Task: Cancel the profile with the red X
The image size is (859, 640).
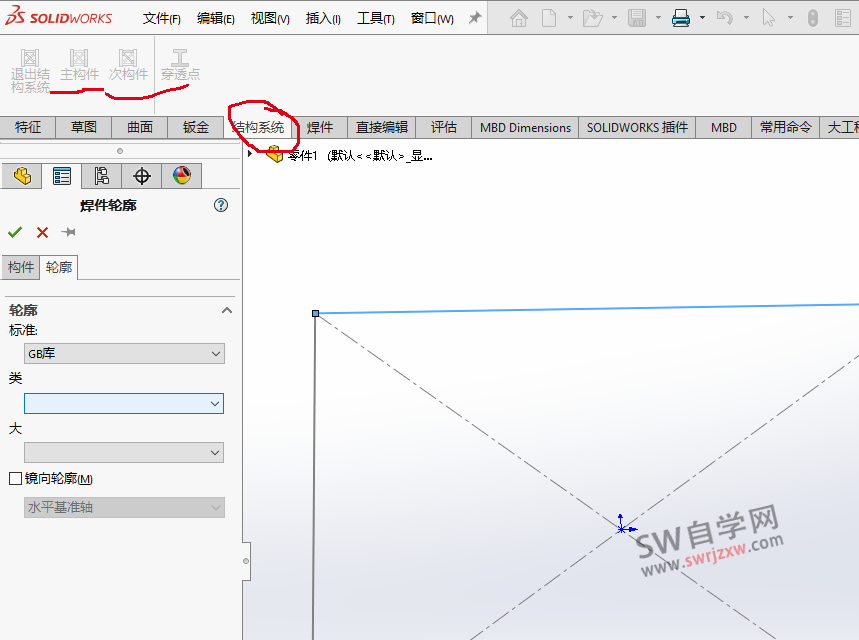Action: click(x=41, y=232)
